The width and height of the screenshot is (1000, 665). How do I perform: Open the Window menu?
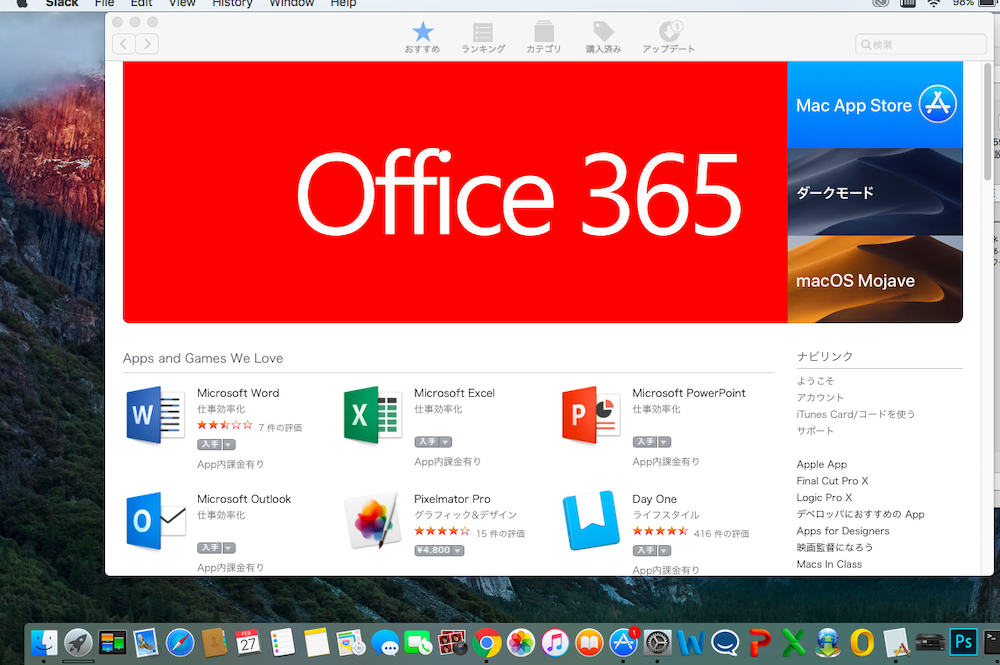291,3
